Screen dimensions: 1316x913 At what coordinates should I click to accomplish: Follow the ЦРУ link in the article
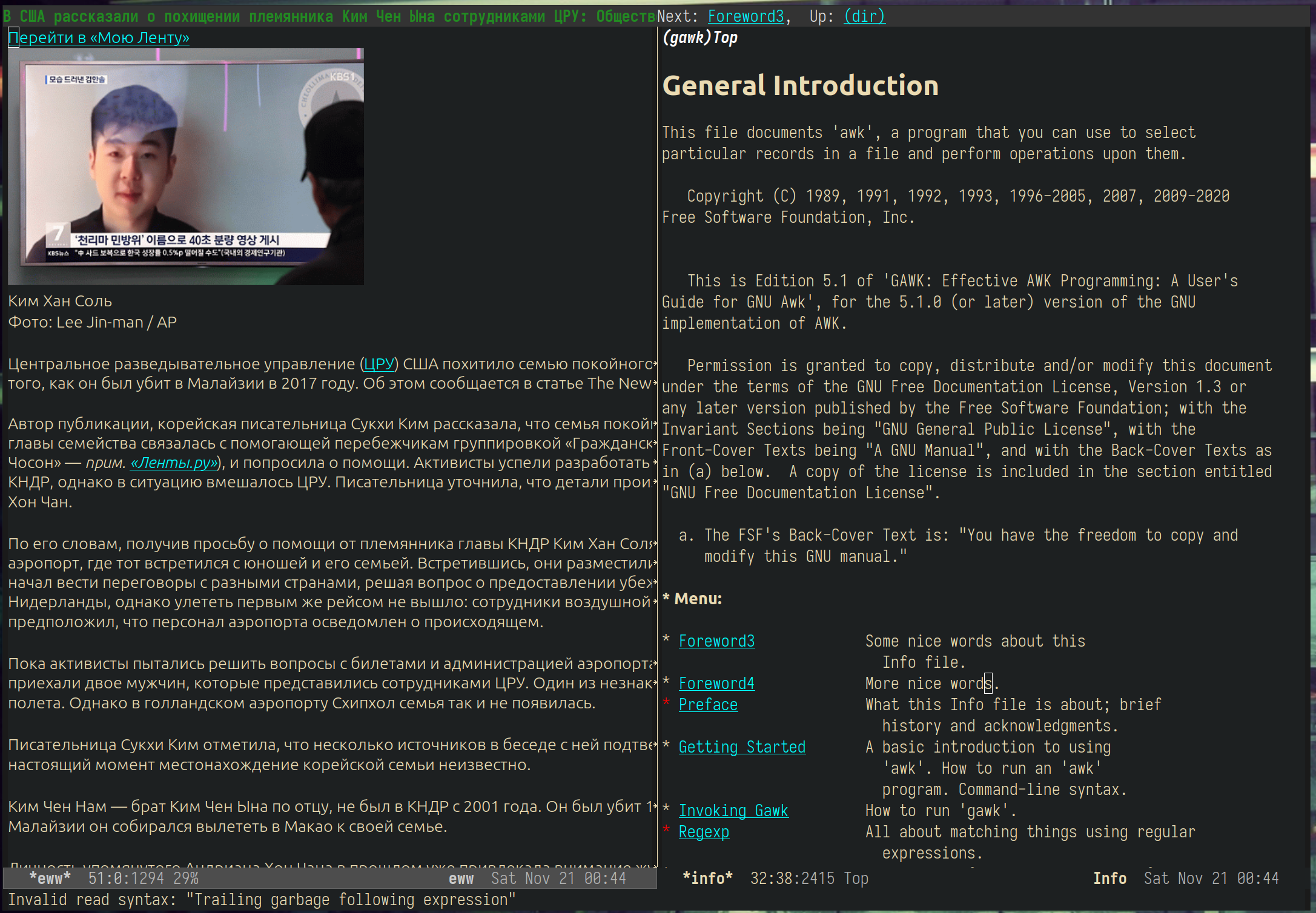click(x=379, y=364)
